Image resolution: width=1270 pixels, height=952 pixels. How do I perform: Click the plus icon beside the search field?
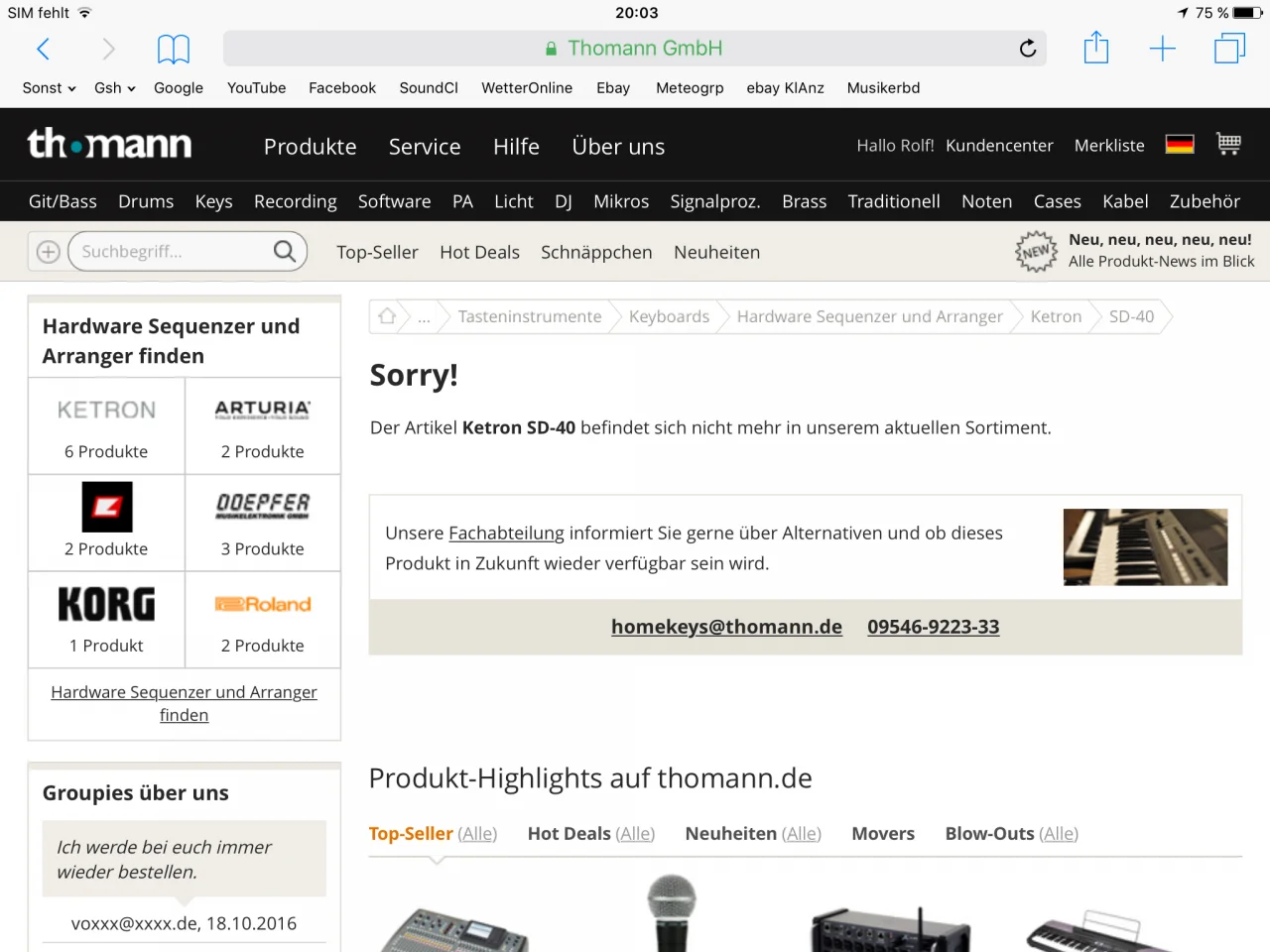pos(48,252)
